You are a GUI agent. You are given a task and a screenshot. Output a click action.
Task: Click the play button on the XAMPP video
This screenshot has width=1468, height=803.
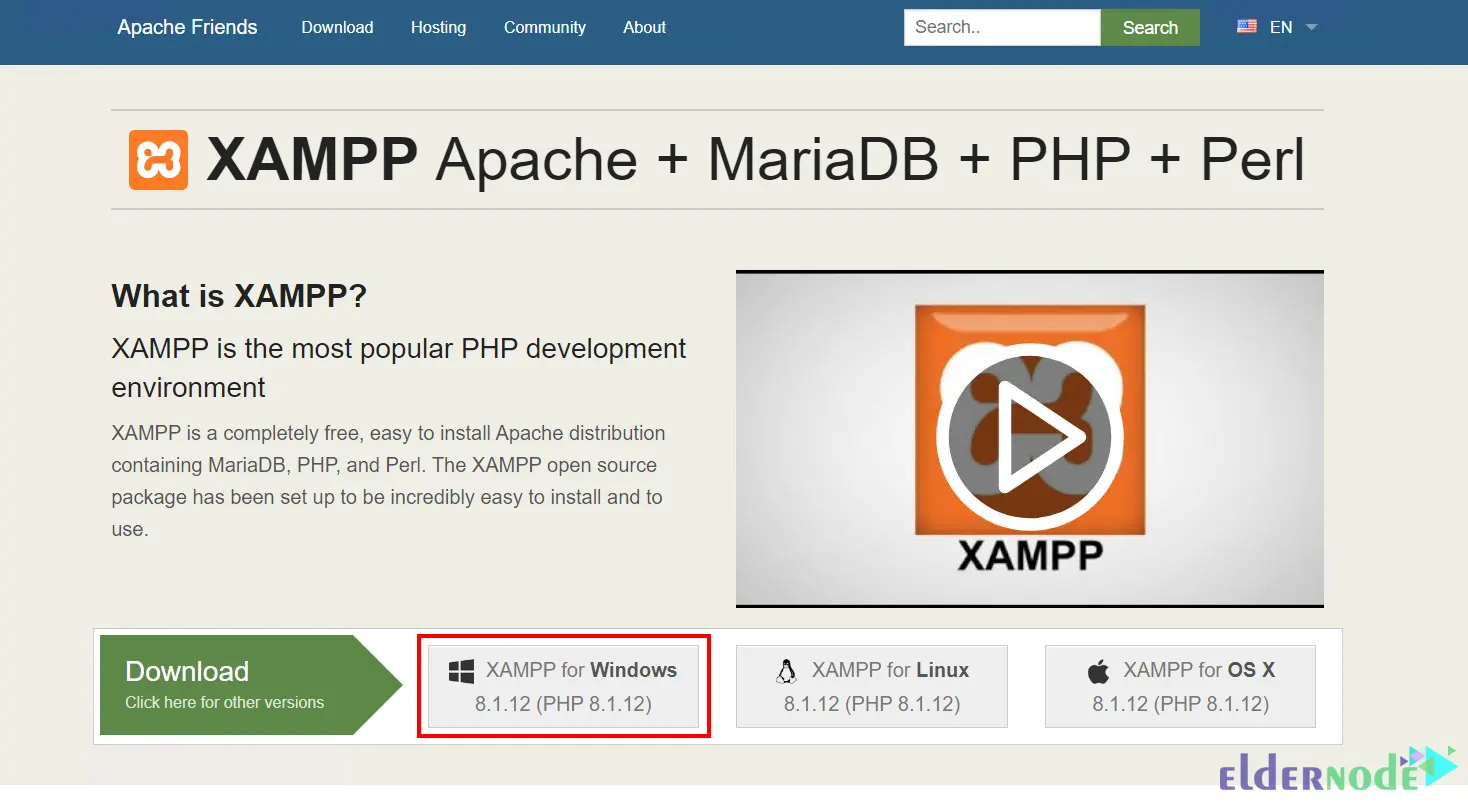(1032, 437)
